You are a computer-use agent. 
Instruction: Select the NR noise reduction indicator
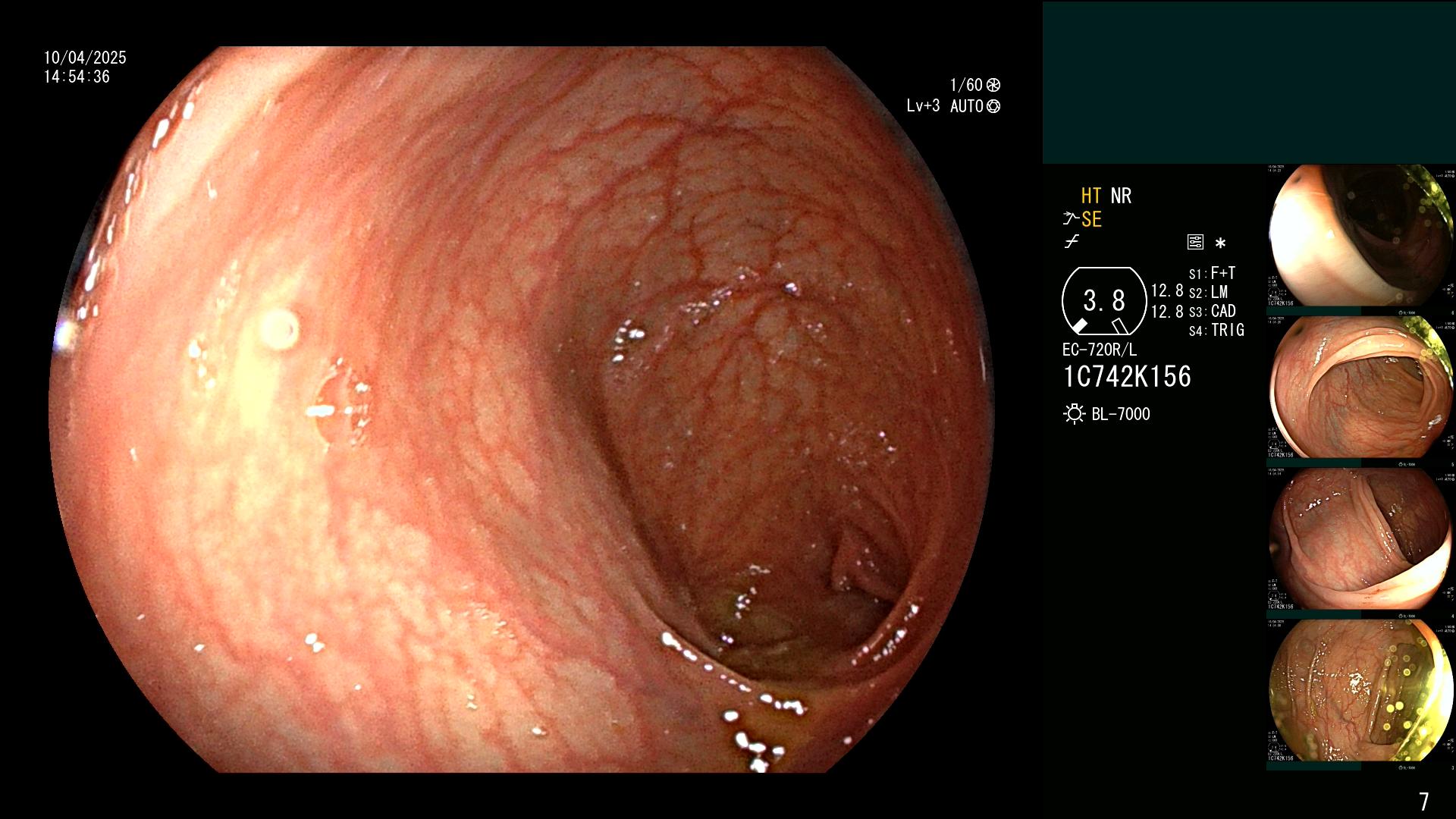point(1121,196)
